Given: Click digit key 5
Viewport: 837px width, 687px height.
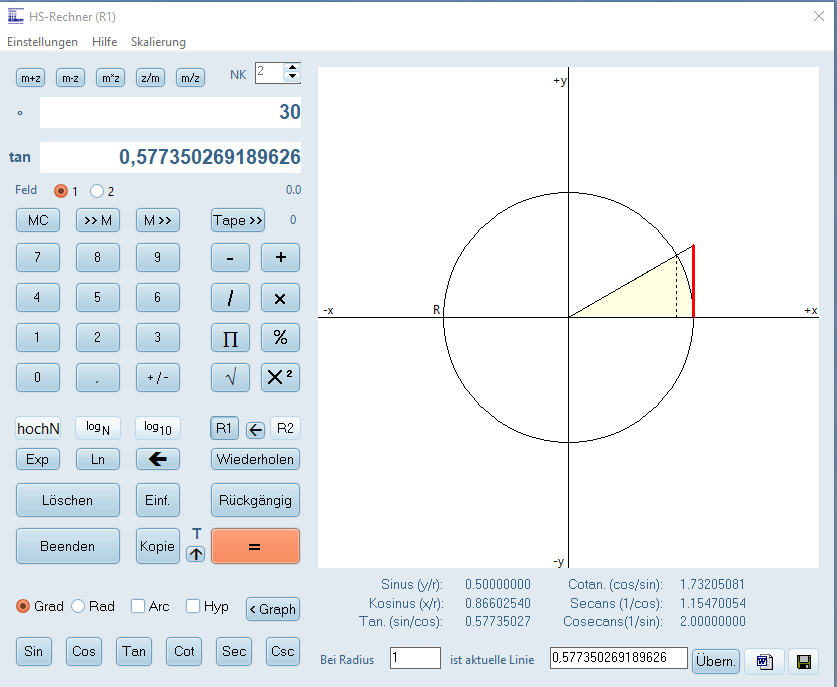Looking at the screenshot, I should (98, 298).
